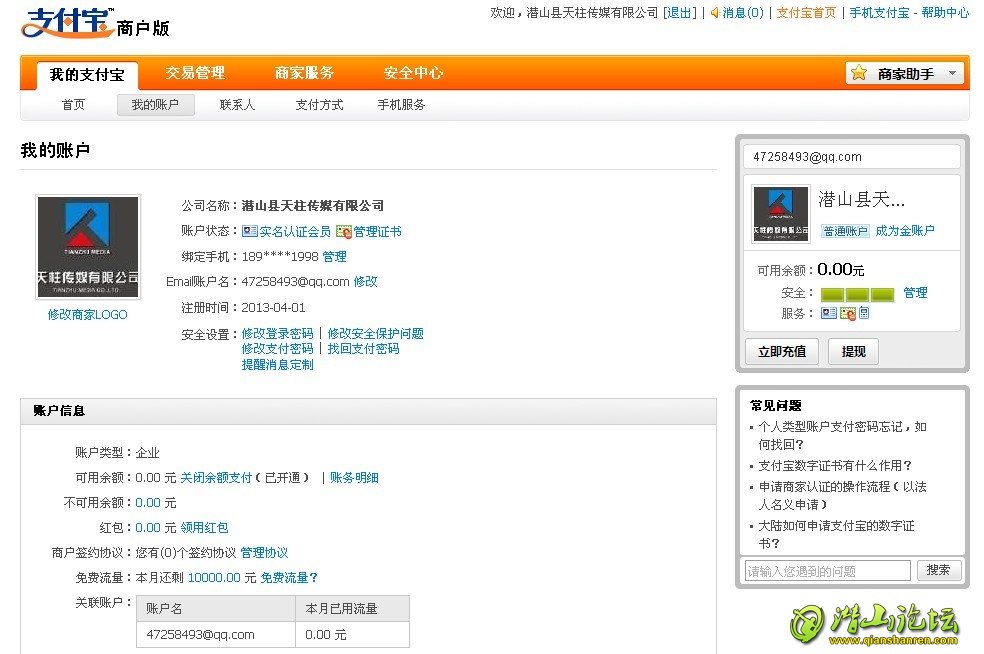The width and height of the screenshot is (984, 654).
Task: Open the 联系人 sub-navigation item
Action: click(x=237, y=105)
